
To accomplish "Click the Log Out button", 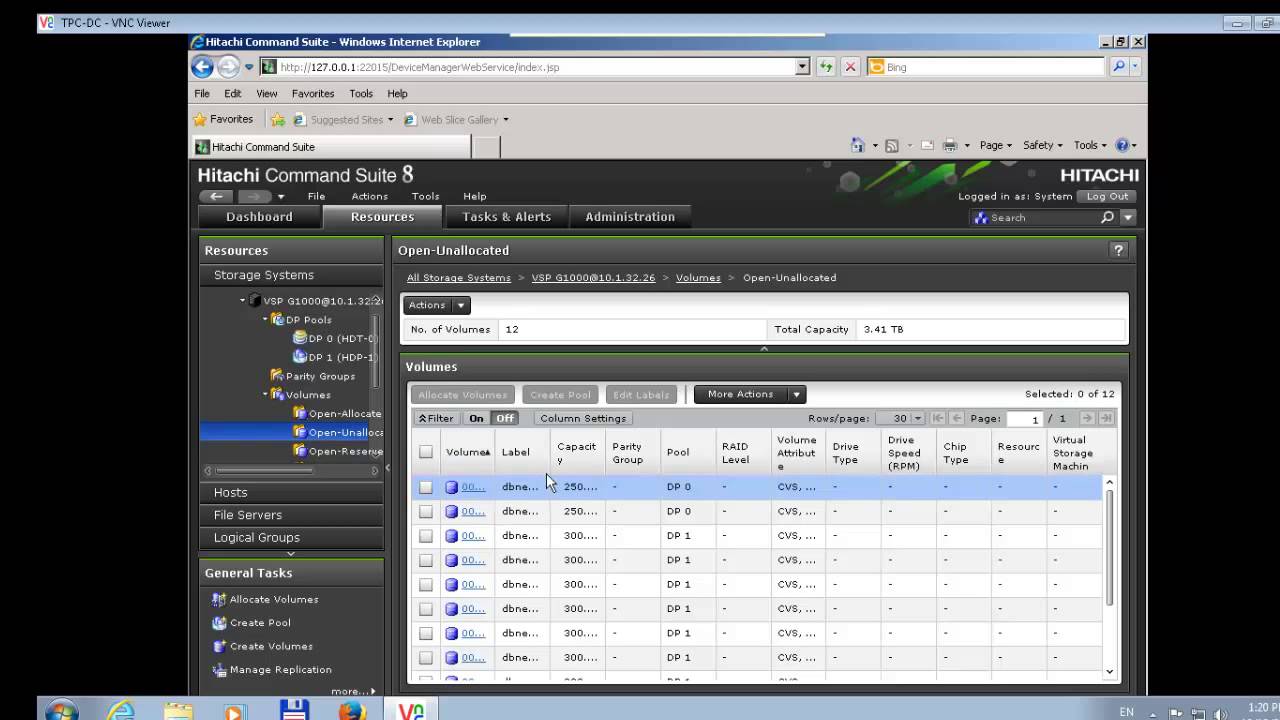I will (x=1107, y=196).
